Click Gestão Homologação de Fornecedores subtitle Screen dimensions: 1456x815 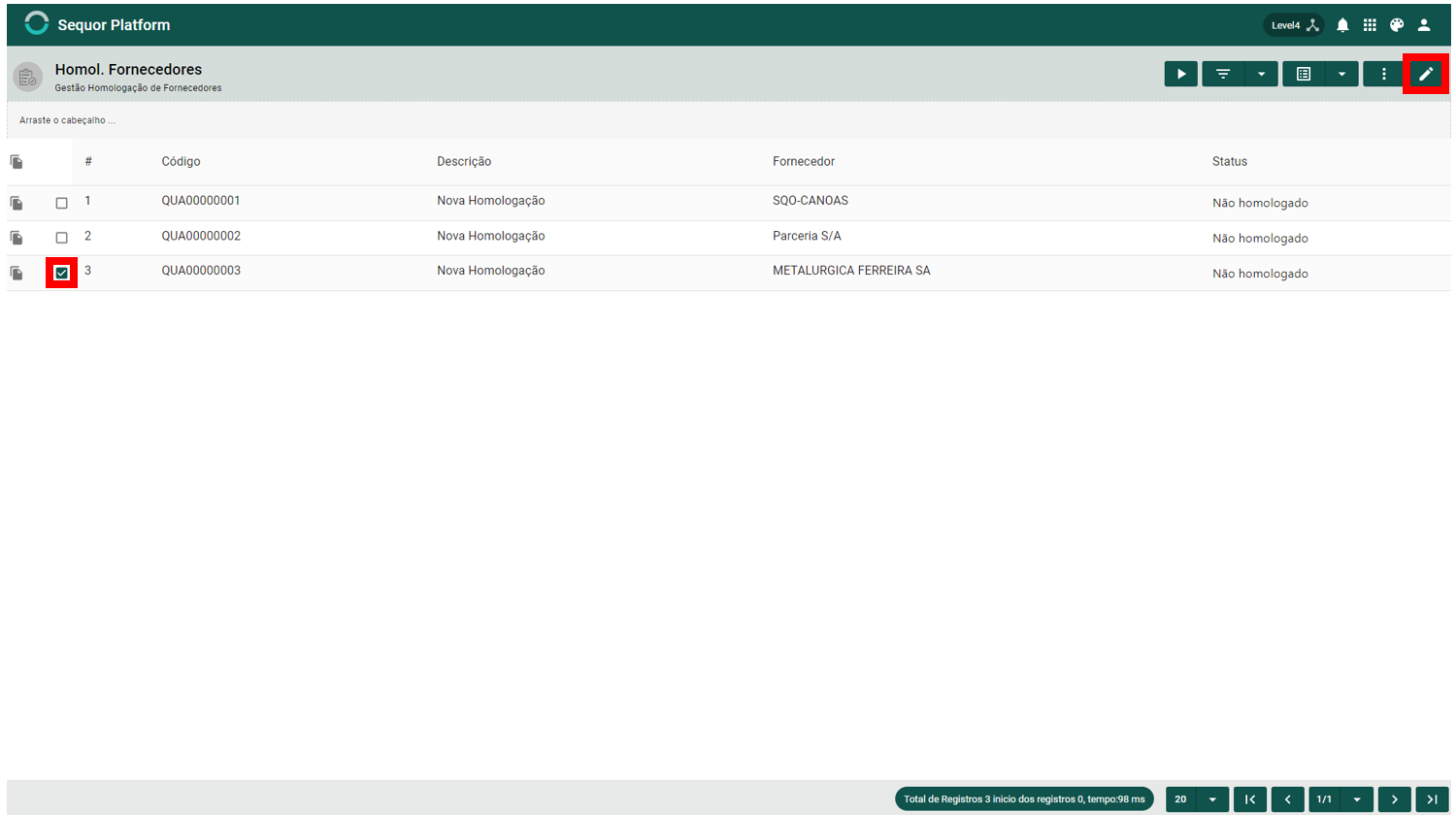[138, 88]
